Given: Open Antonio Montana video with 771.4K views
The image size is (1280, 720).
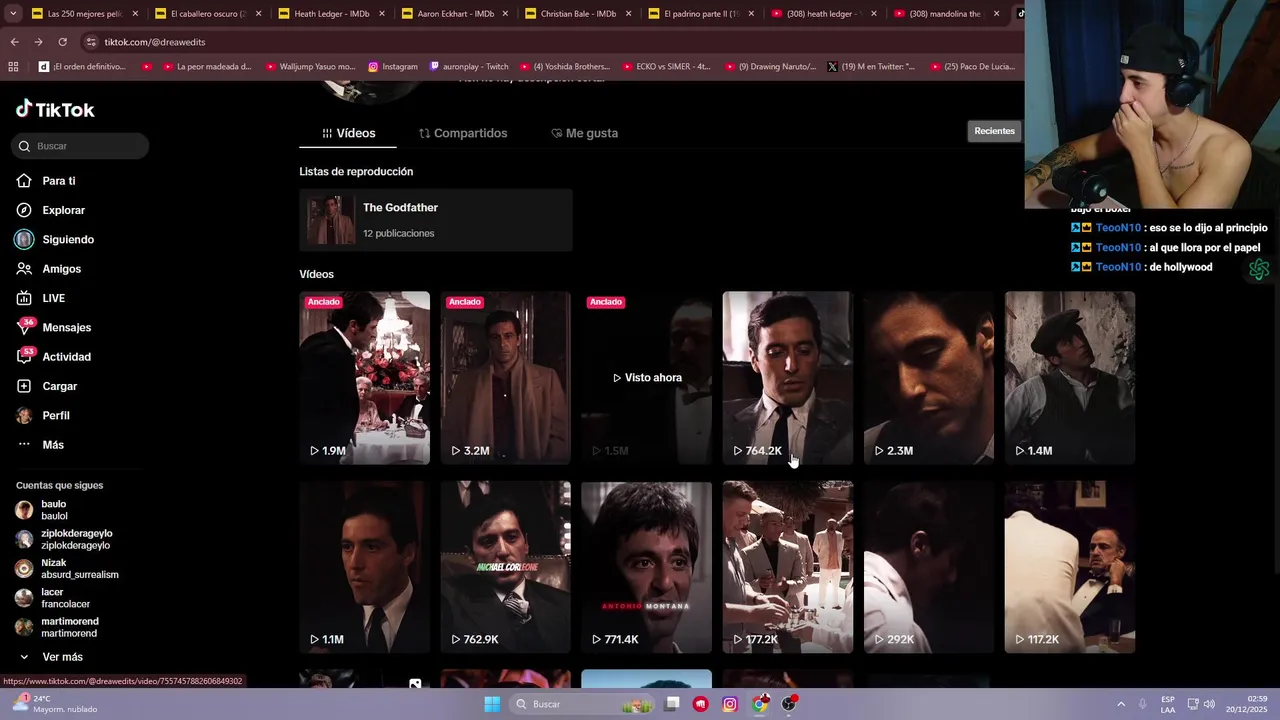Looking at the screenshot, I should (x=647, y=567).
